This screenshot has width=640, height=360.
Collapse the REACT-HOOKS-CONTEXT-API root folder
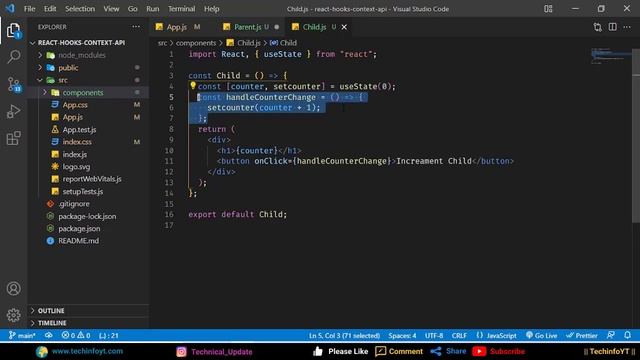[x=81, y=43]
